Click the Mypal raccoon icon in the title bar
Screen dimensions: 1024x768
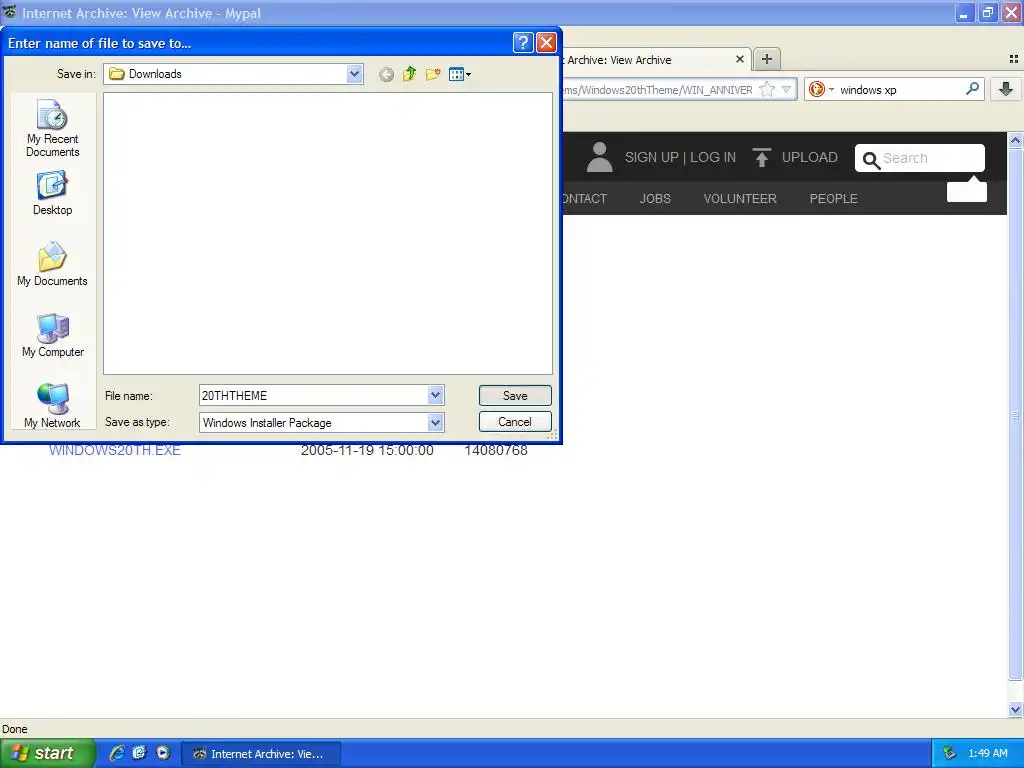(9, 12)
